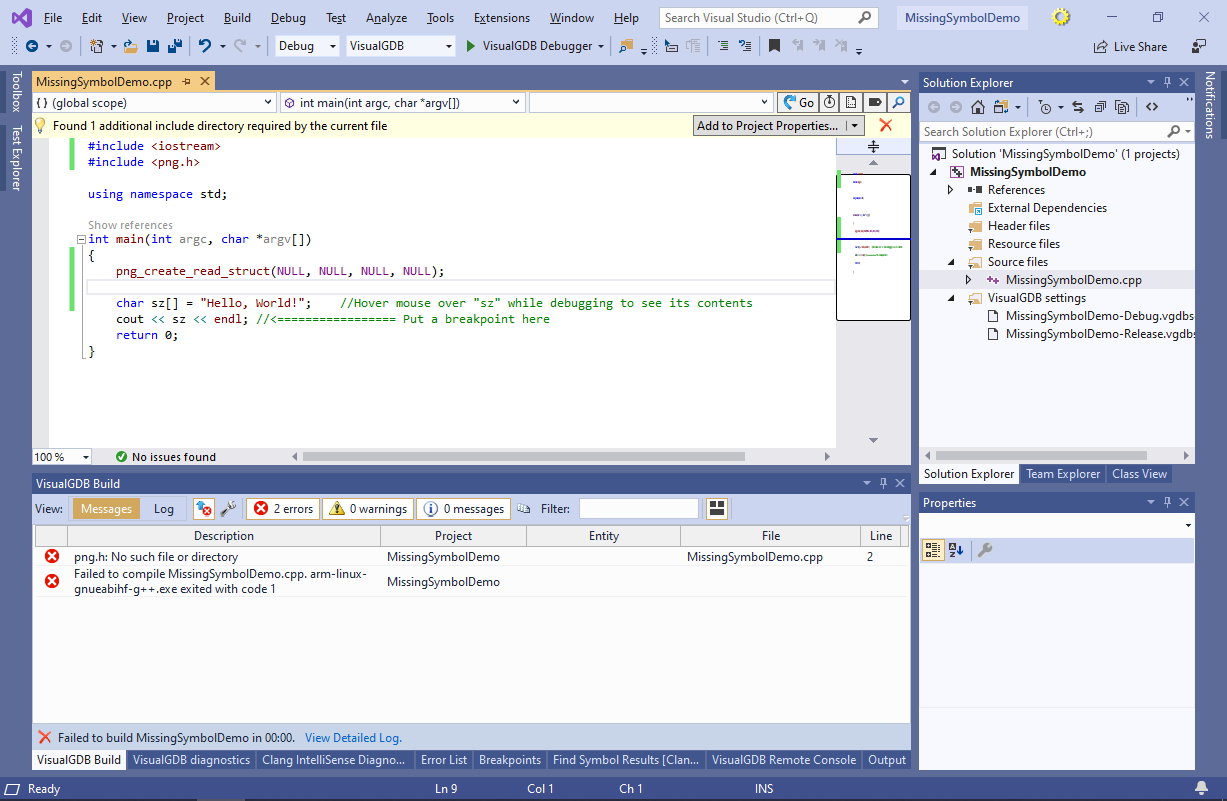Click Collapse All icon in Solution Explorer
The image size is (1227, 801).
tap(1100, 107)
